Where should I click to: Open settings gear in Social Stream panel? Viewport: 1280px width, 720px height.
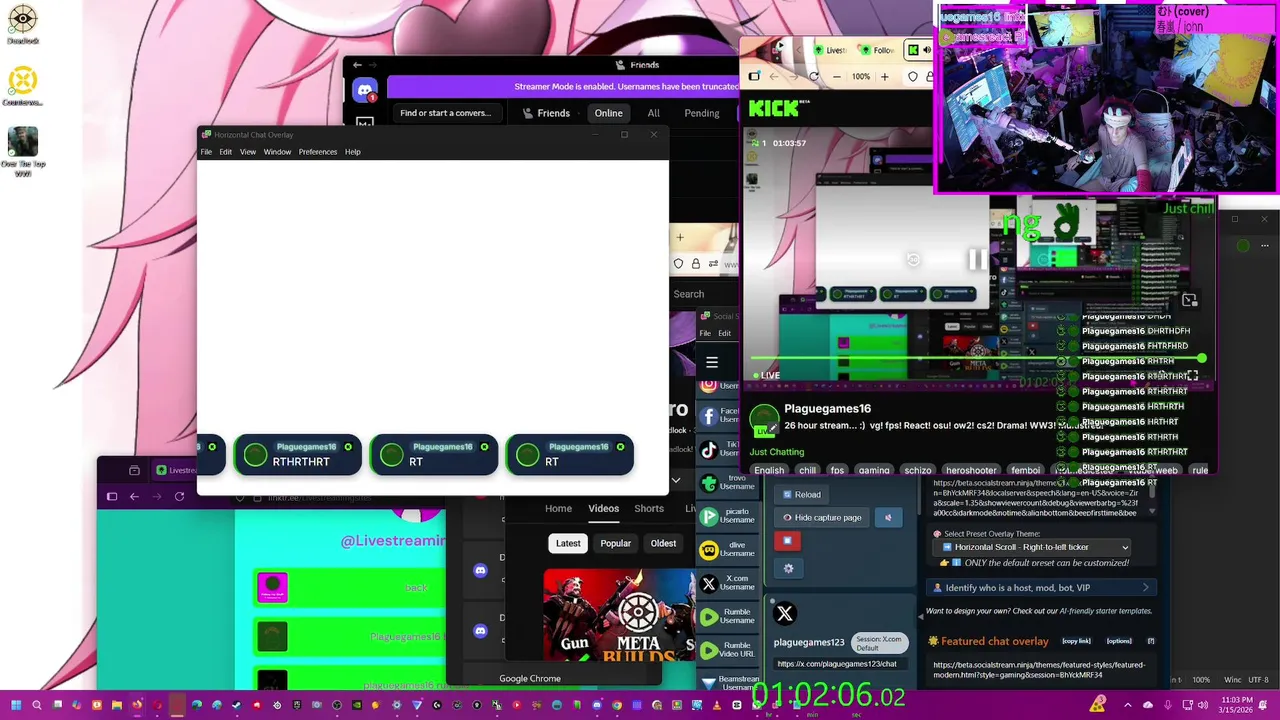pos(788,568)
